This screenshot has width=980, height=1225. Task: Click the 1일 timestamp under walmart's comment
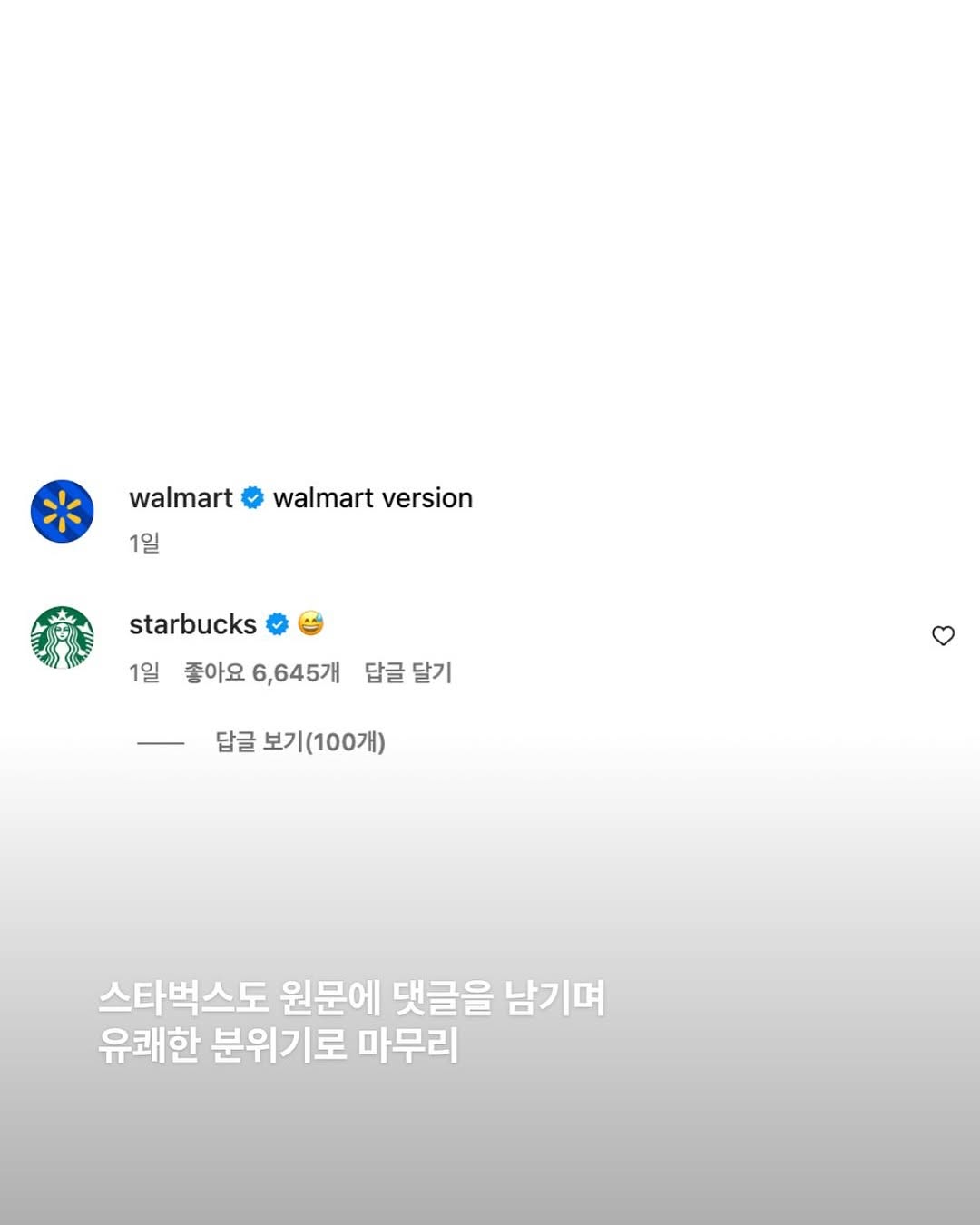pyautogui.click(x=144, y=544)
